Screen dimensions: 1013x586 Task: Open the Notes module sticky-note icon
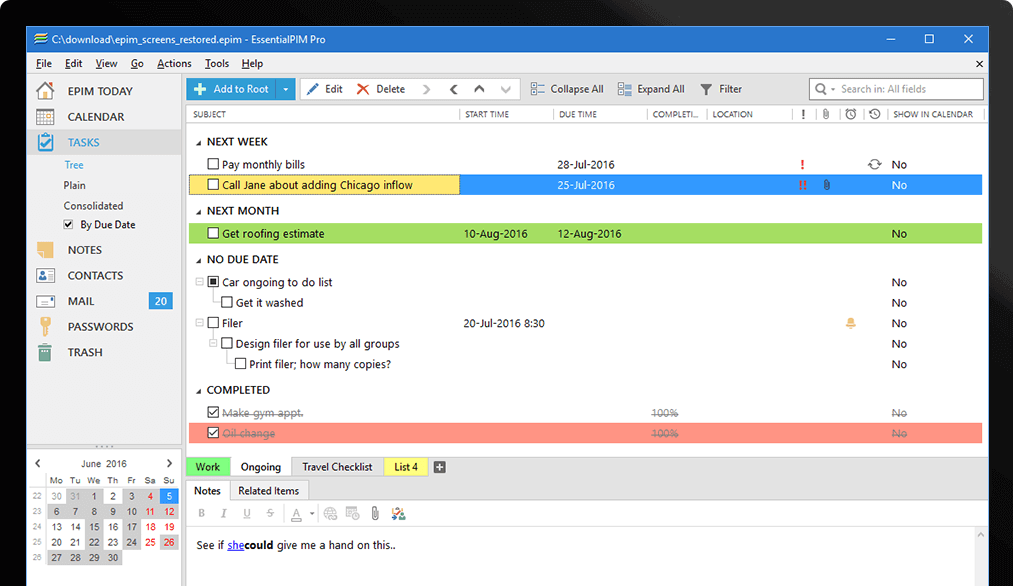[x=45, y=250]
